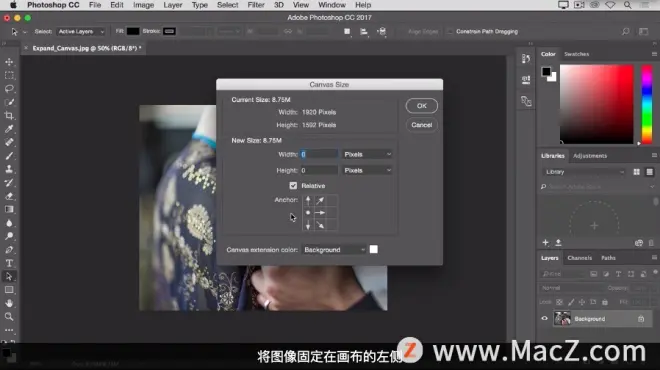Open the Filter menu
The width and height of the screenshot is (660, 370).
(x=255, y=5)
